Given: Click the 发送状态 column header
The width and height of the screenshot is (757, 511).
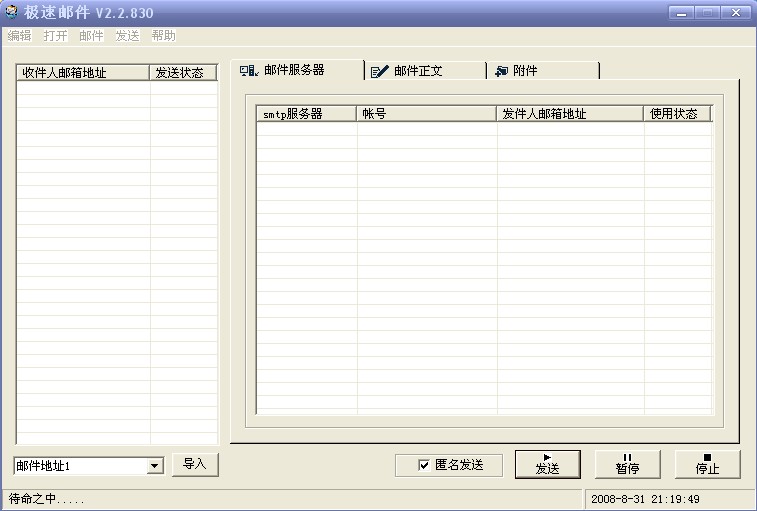Looking at the screenshot, I should [183, 73].
